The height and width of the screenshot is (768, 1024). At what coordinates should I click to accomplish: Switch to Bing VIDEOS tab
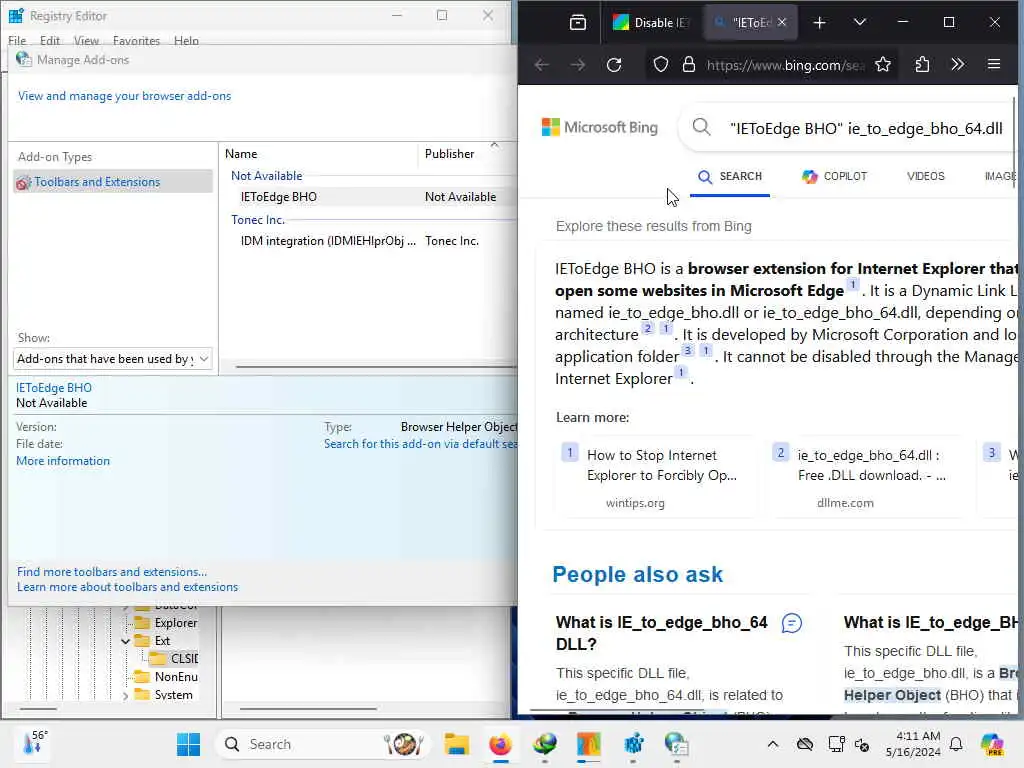click(x=925, y=176)
